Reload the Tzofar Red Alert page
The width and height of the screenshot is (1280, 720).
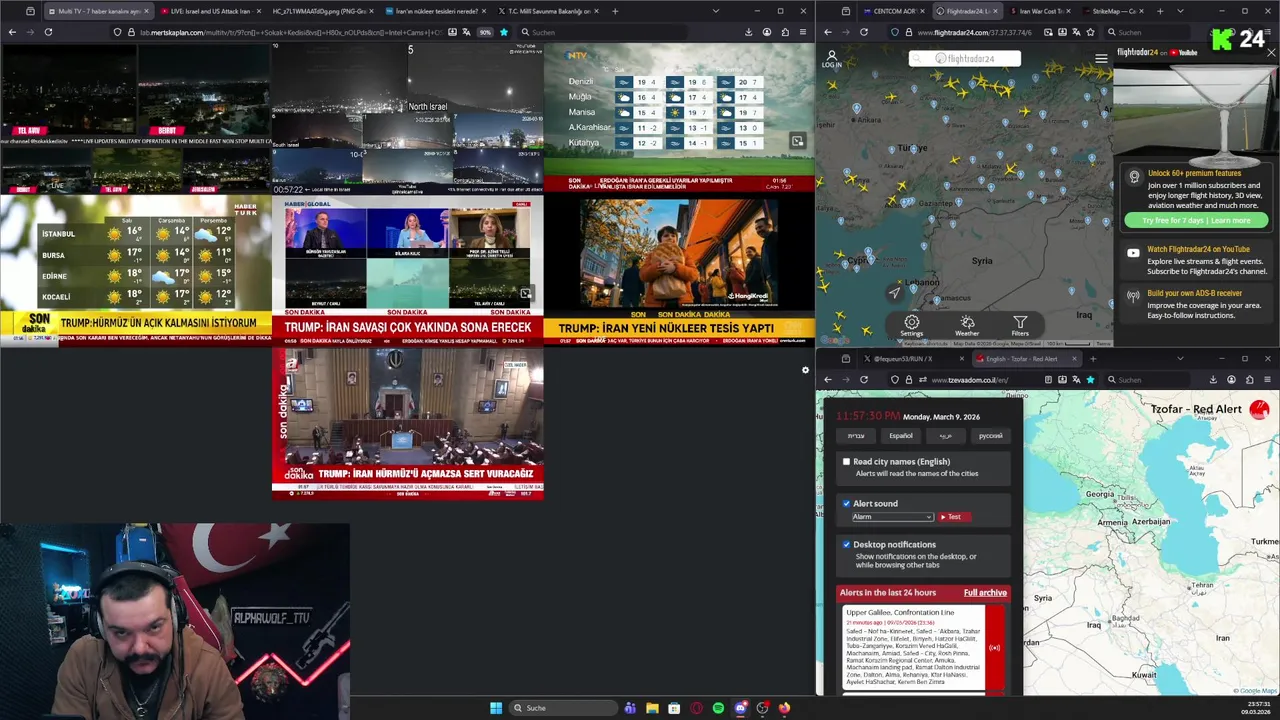click(864, 380)
